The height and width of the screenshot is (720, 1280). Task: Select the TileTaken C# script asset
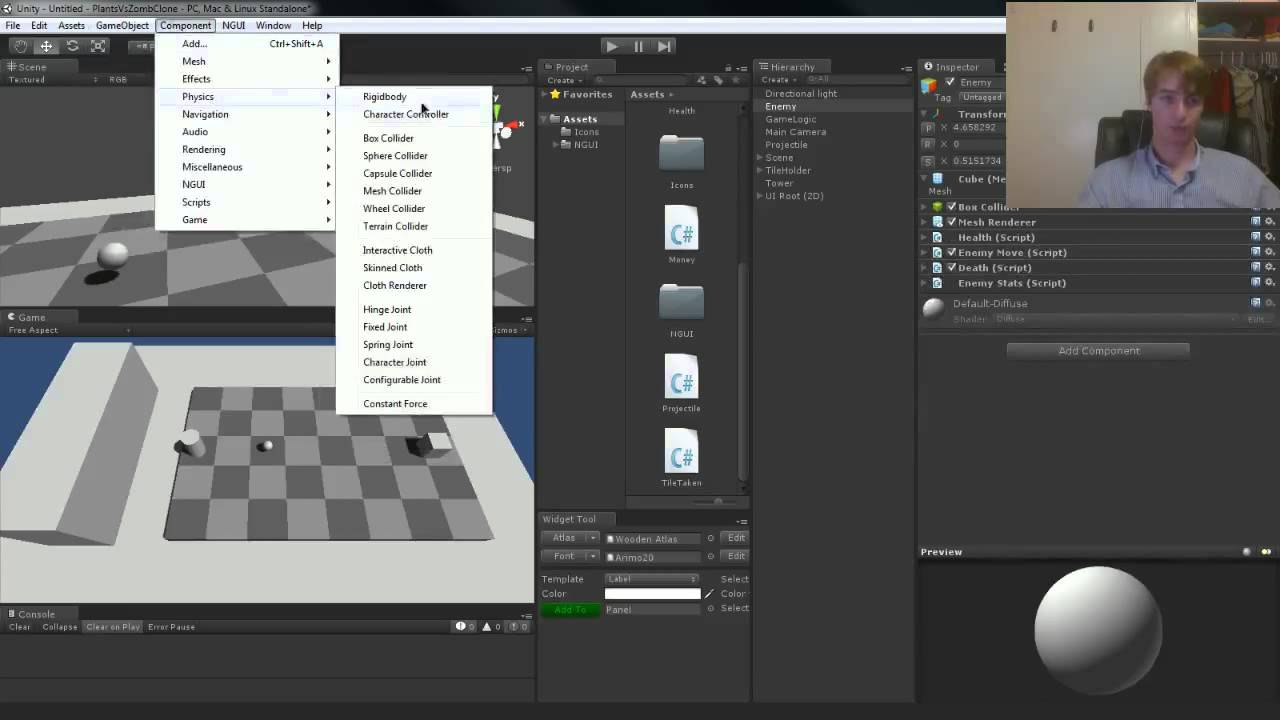tap(681, 452)
